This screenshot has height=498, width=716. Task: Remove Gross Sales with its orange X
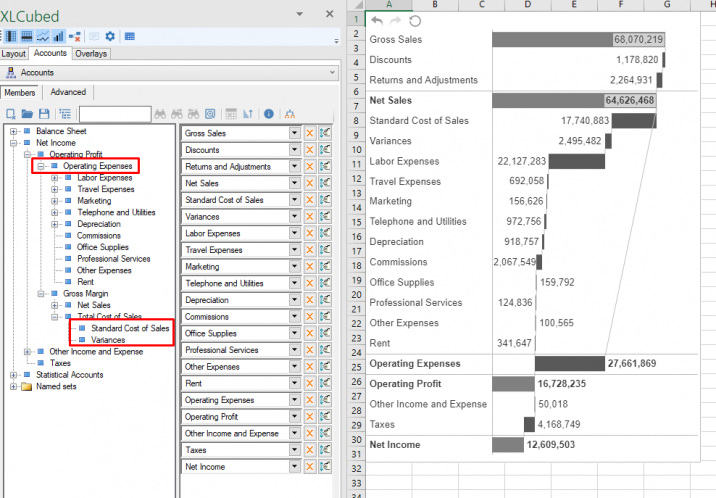click(310, 133)
